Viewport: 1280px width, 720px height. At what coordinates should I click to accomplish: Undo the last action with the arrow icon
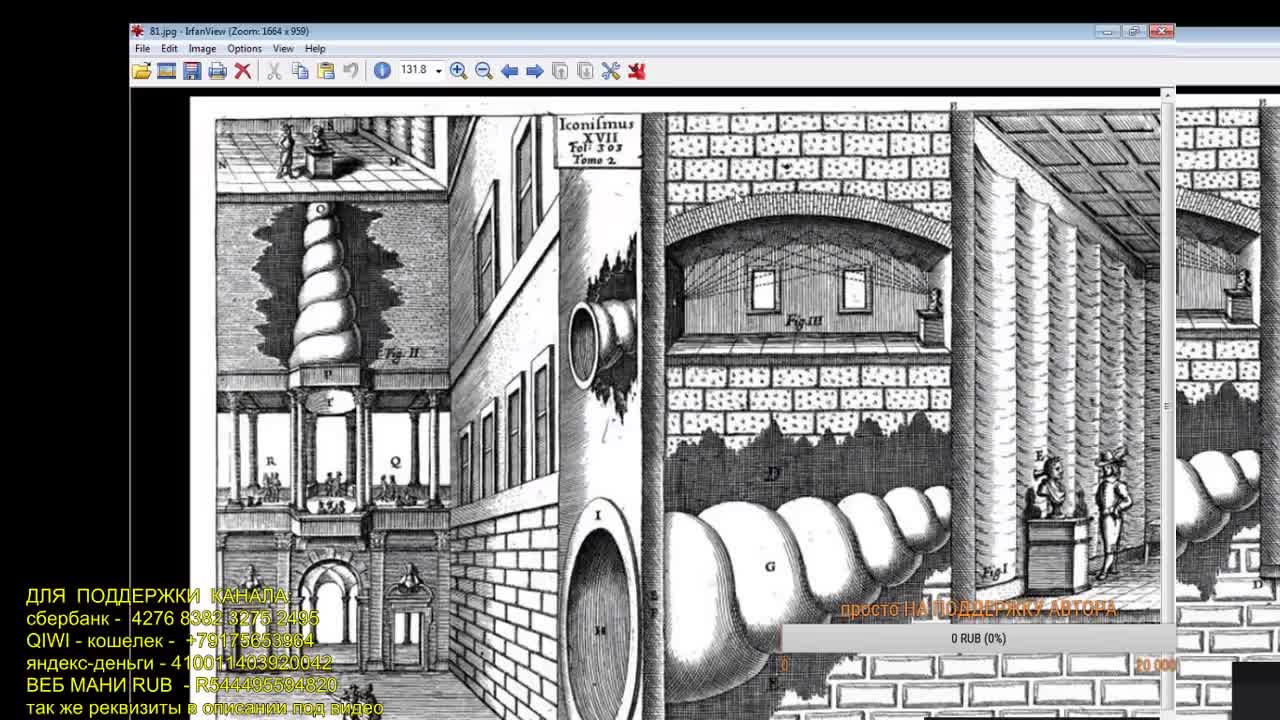pos(350,71)
